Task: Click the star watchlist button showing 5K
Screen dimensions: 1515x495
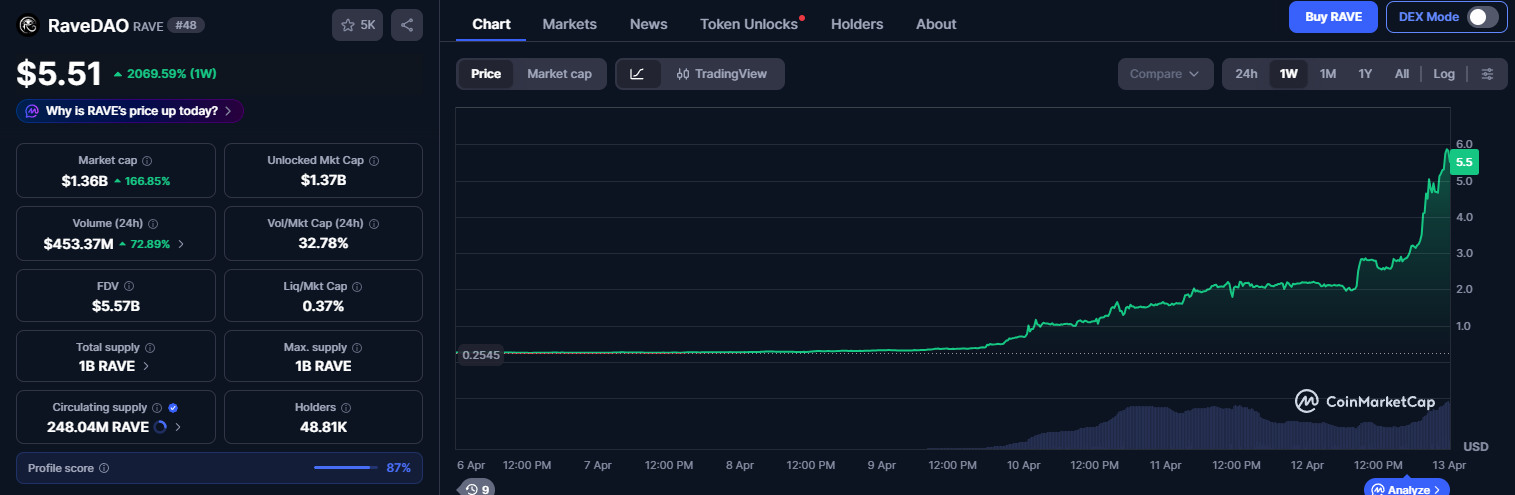Action: tap(358, 25)
